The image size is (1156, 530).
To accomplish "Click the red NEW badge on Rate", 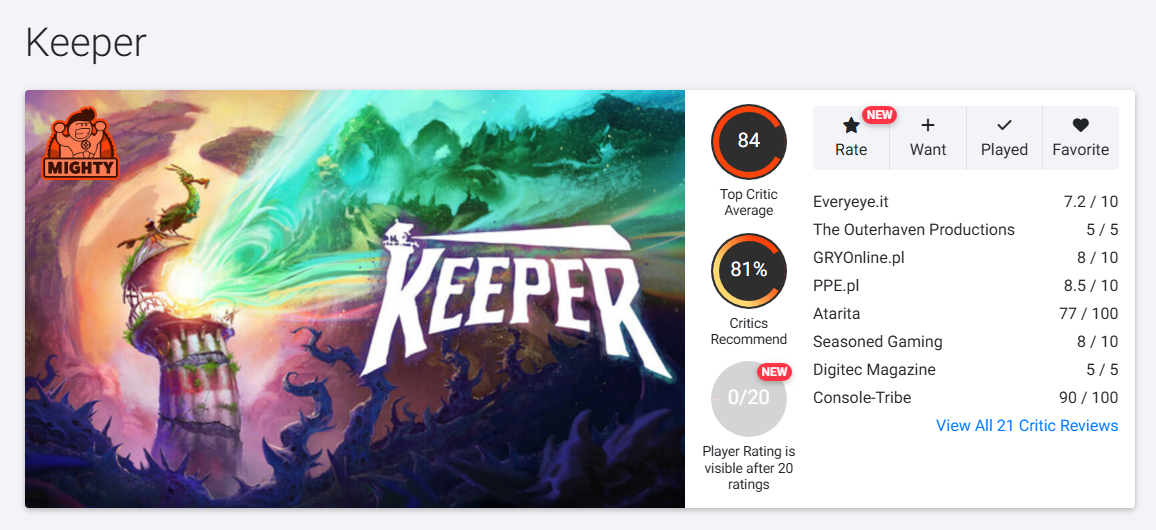I will [x=879, y=115].
